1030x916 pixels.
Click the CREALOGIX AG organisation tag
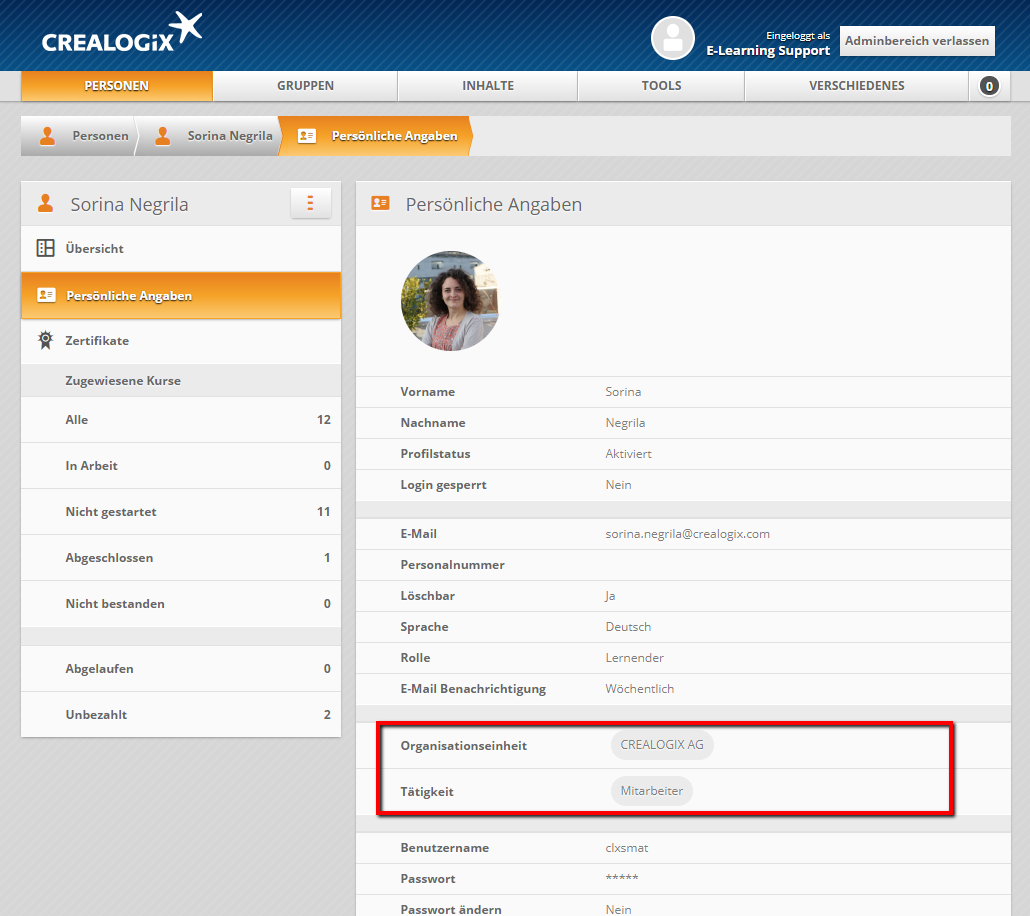[662, 745]
